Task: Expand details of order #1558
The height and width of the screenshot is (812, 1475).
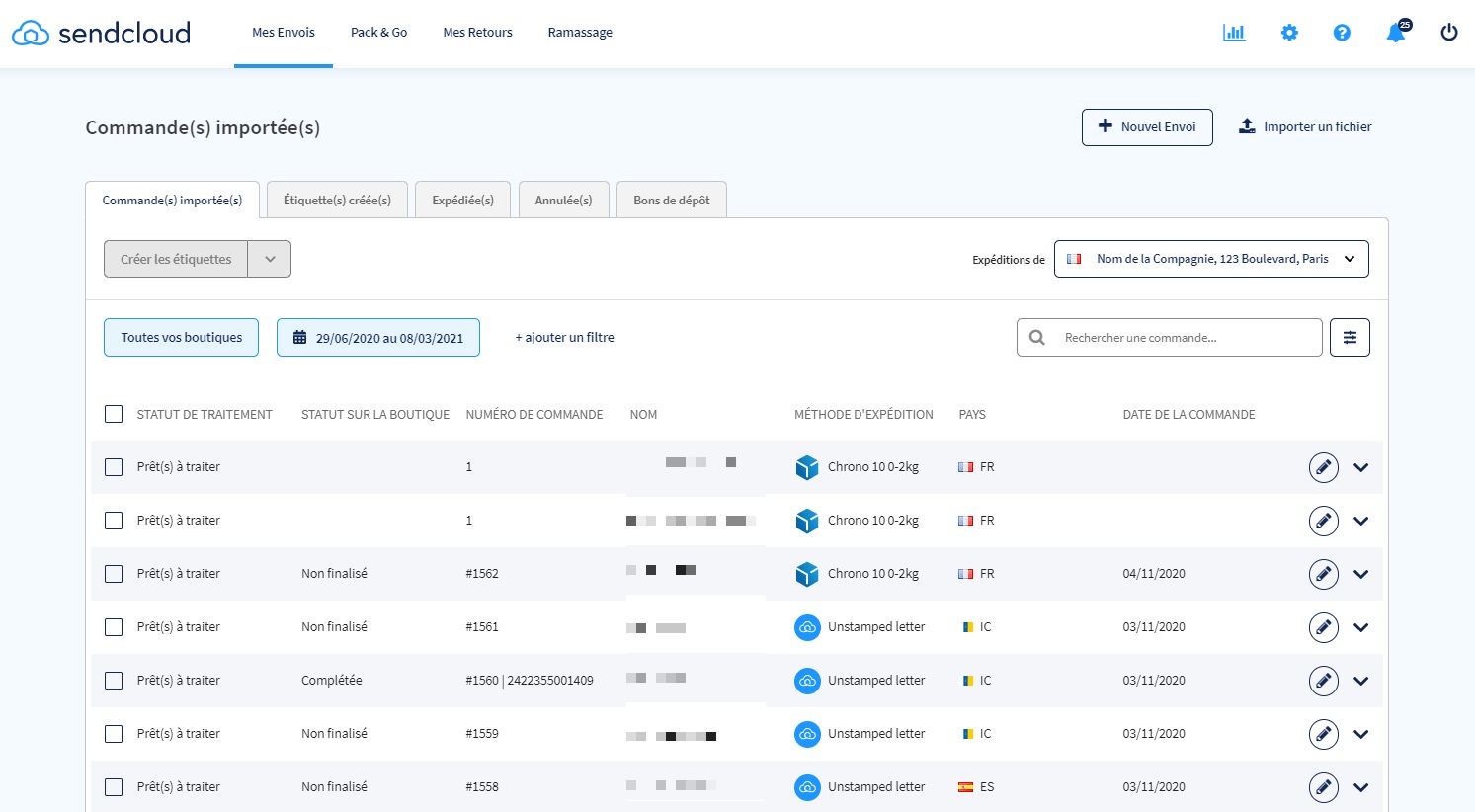Action: point(1361,787)
